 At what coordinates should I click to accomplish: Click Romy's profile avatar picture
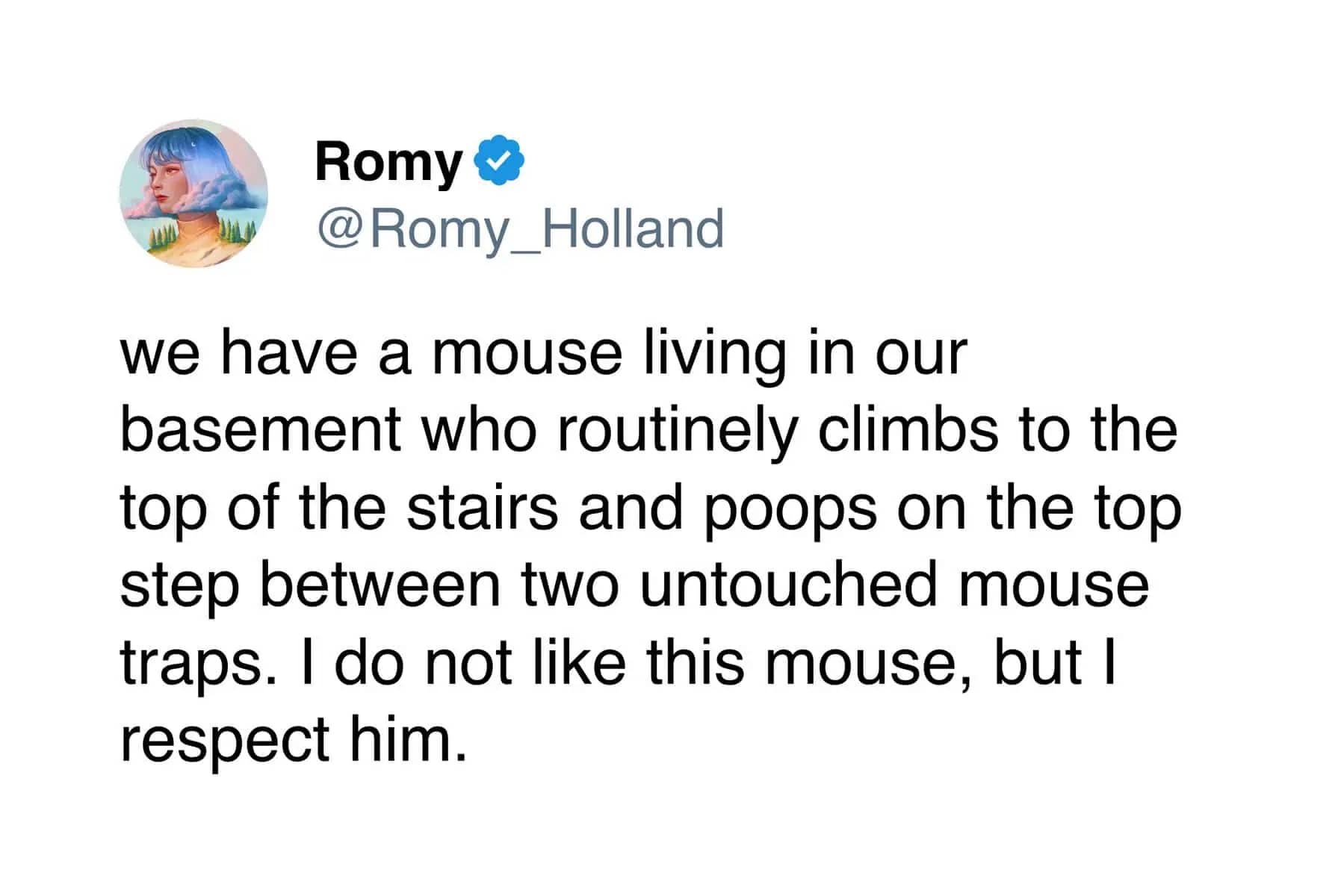point(193,193)
